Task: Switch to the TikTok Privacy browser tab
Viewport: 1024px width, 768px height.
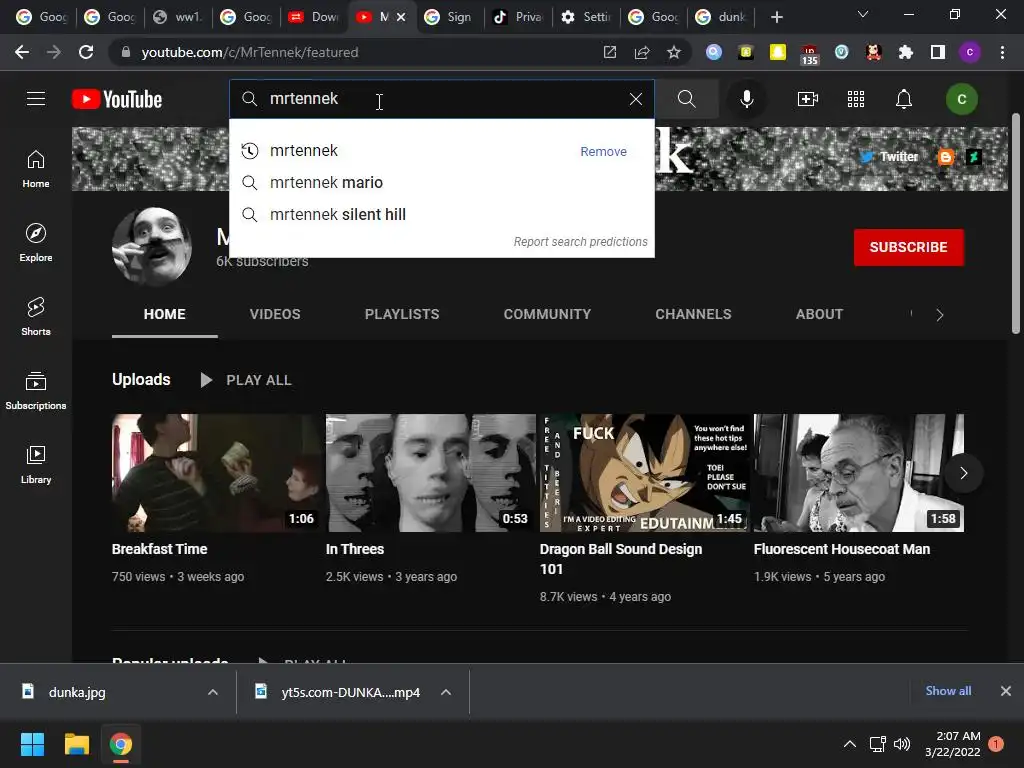Action: click(518, 17)
